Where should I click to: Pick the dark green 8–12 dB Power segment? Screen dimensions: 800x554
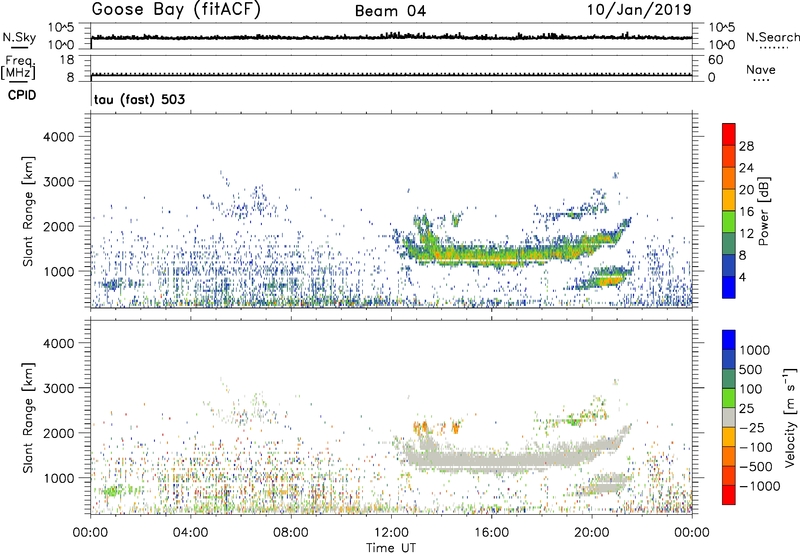[x=729, y=243]
